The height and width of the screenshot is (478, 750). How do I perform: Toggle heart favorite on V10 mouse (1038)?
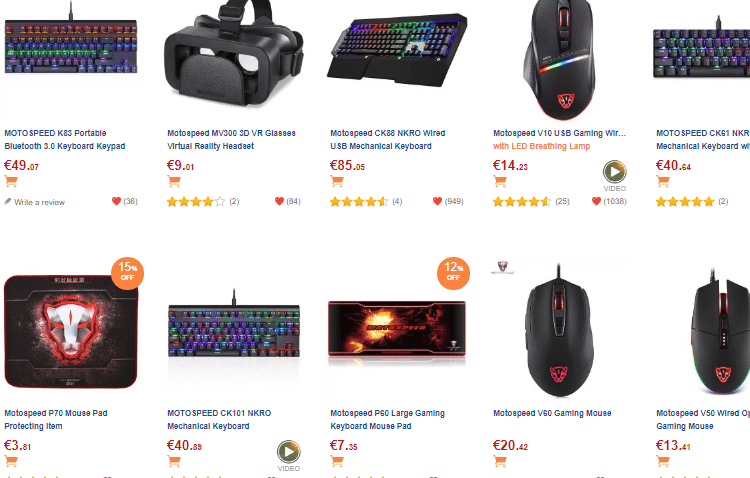coord(596,201)
